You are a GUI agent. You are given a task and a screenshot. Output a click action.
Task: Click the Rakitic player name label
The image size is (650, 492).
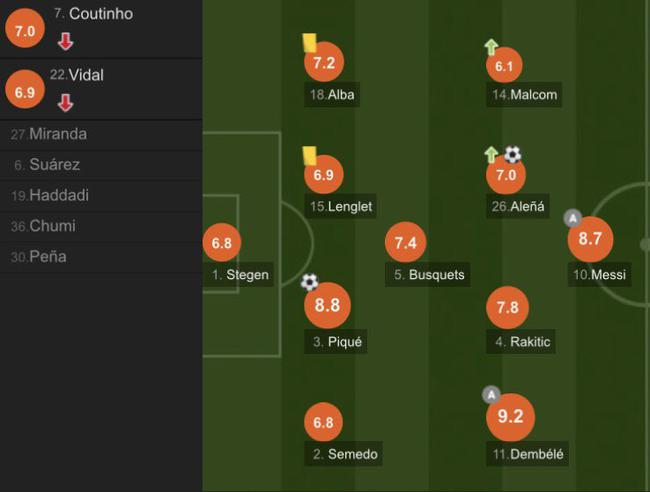pyautogui.click(x=530, y=342)
